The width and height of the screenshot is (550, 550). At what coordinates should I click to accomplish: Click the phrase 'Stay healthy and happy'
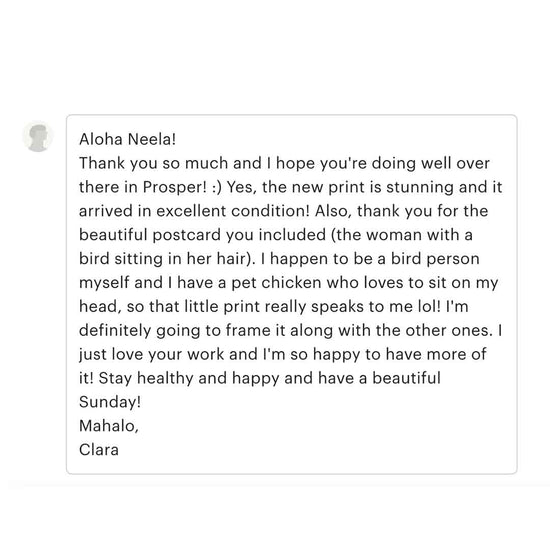coord(189,378)
